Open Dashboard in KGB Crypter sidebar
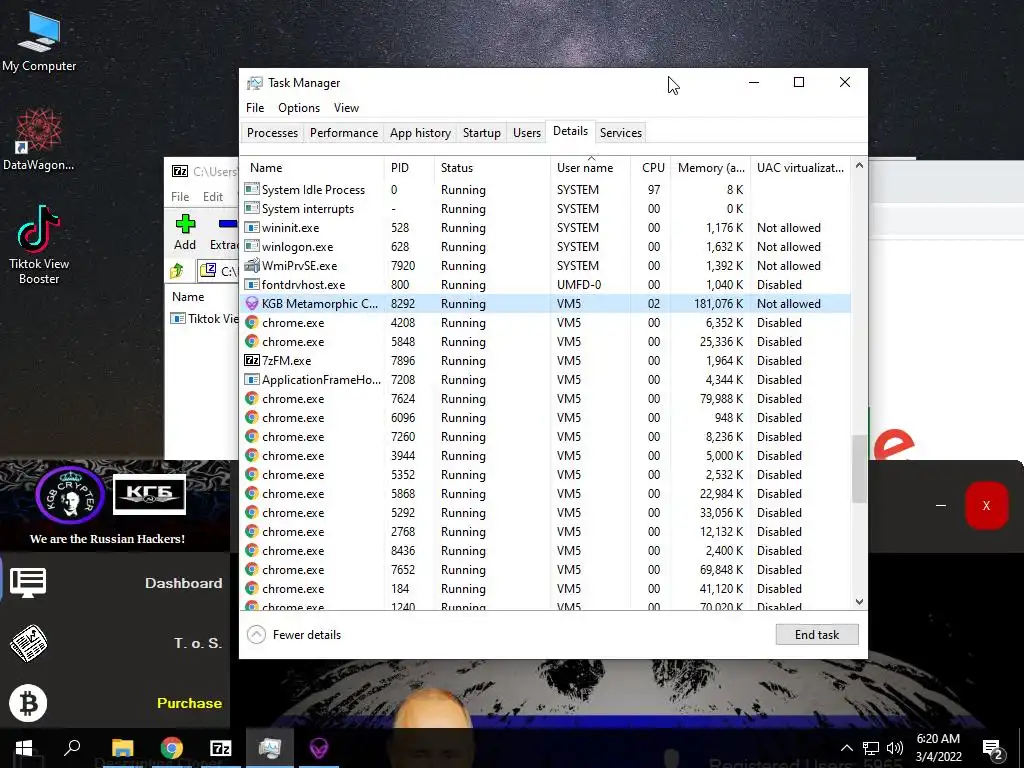The width and height of the screenshot is (1024, 768). click(x=184, y=583)
